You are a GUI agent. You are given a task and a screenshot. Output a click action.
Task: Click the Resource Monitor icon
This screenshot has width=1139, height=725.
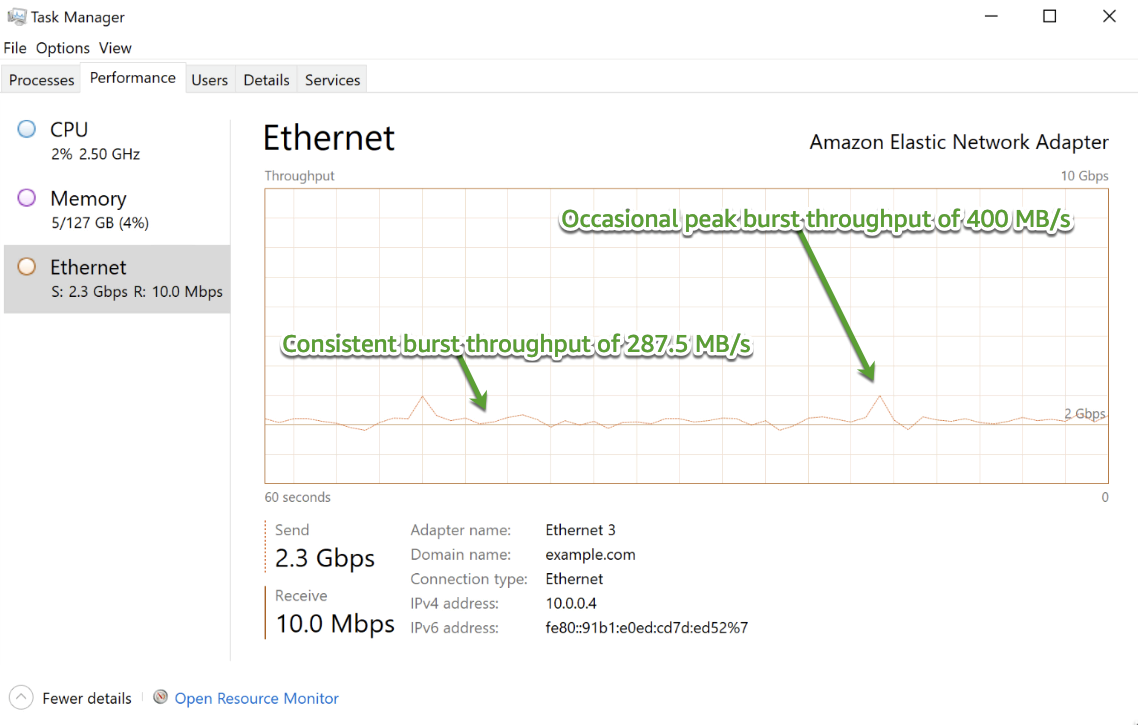[161, 697]
